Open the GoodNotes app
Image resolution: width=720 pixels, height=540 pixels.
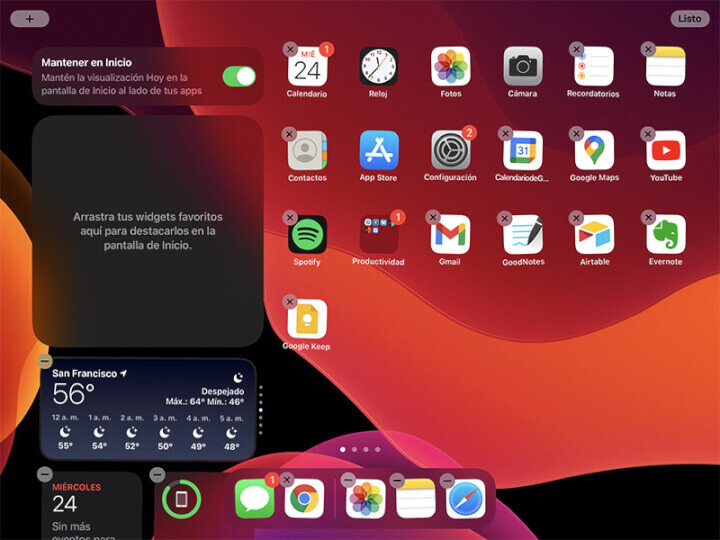point(523,235)
